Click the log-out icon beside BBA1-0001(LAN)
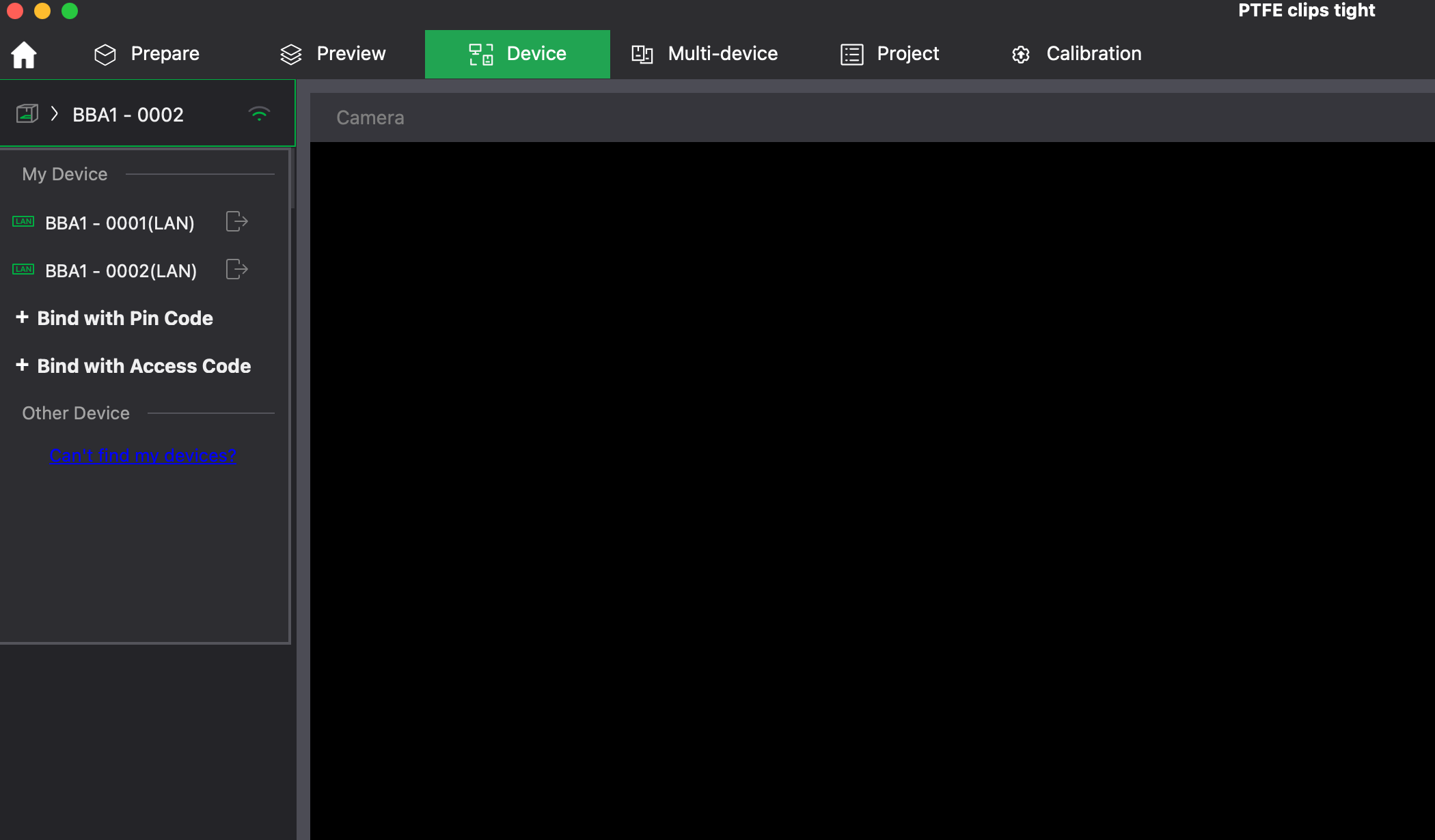This screenshot has width=1435, height=840. pos(236,221)
